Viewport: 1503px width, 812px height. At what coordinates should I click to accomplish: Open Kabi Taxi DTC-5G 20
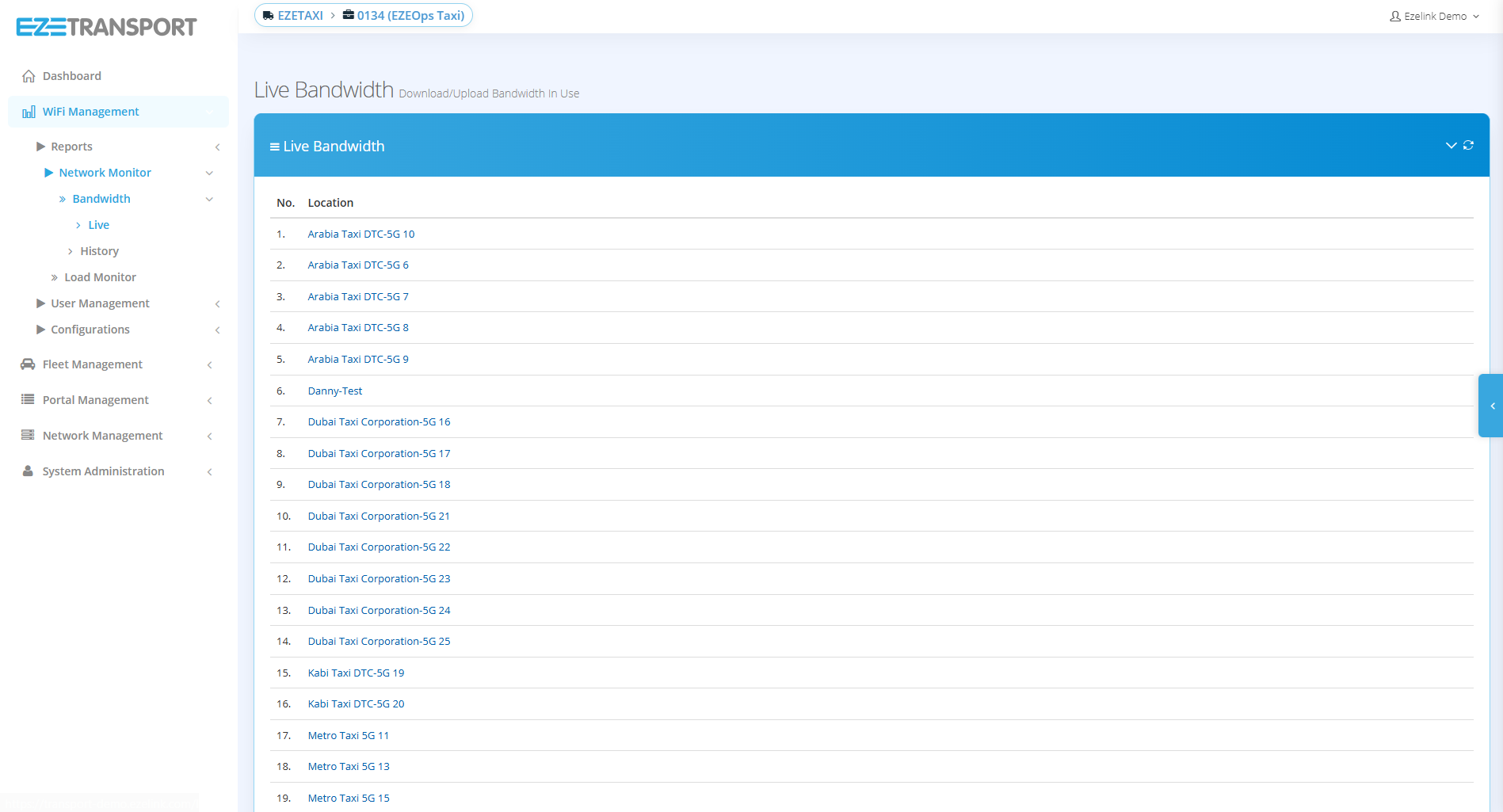356,703
